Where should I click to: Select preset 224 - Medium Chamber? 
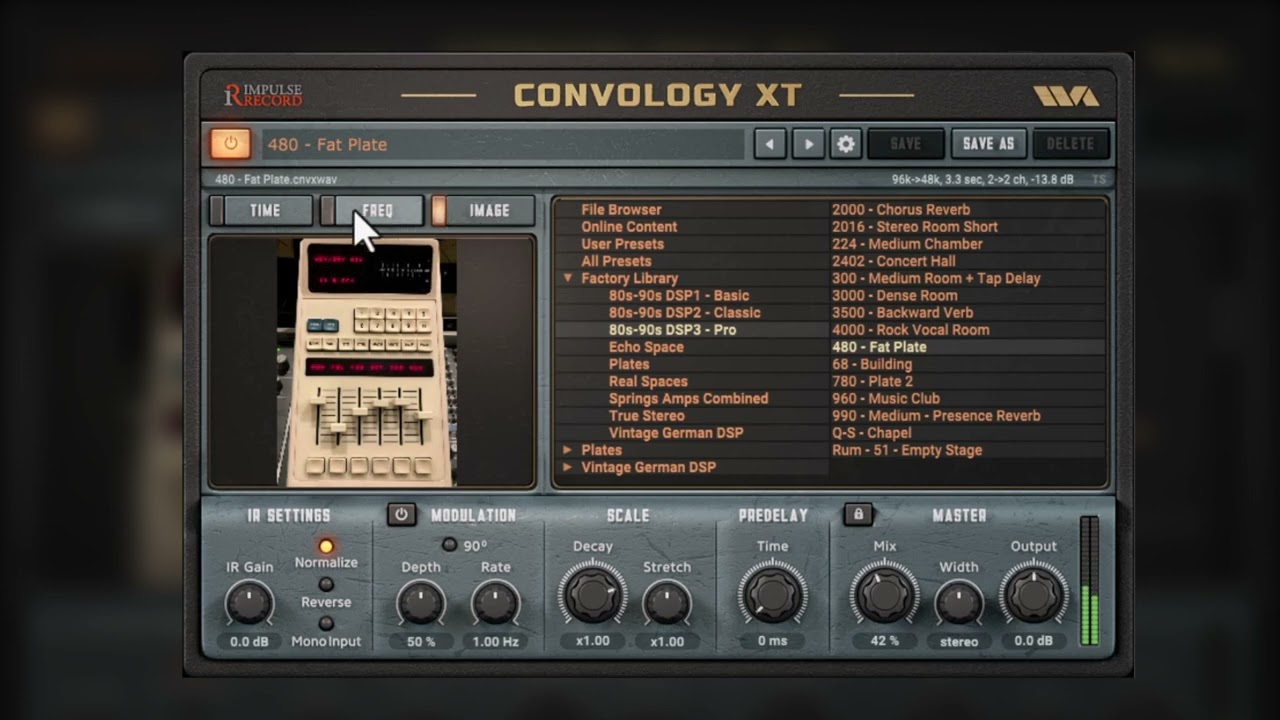(x=907, y=244)
